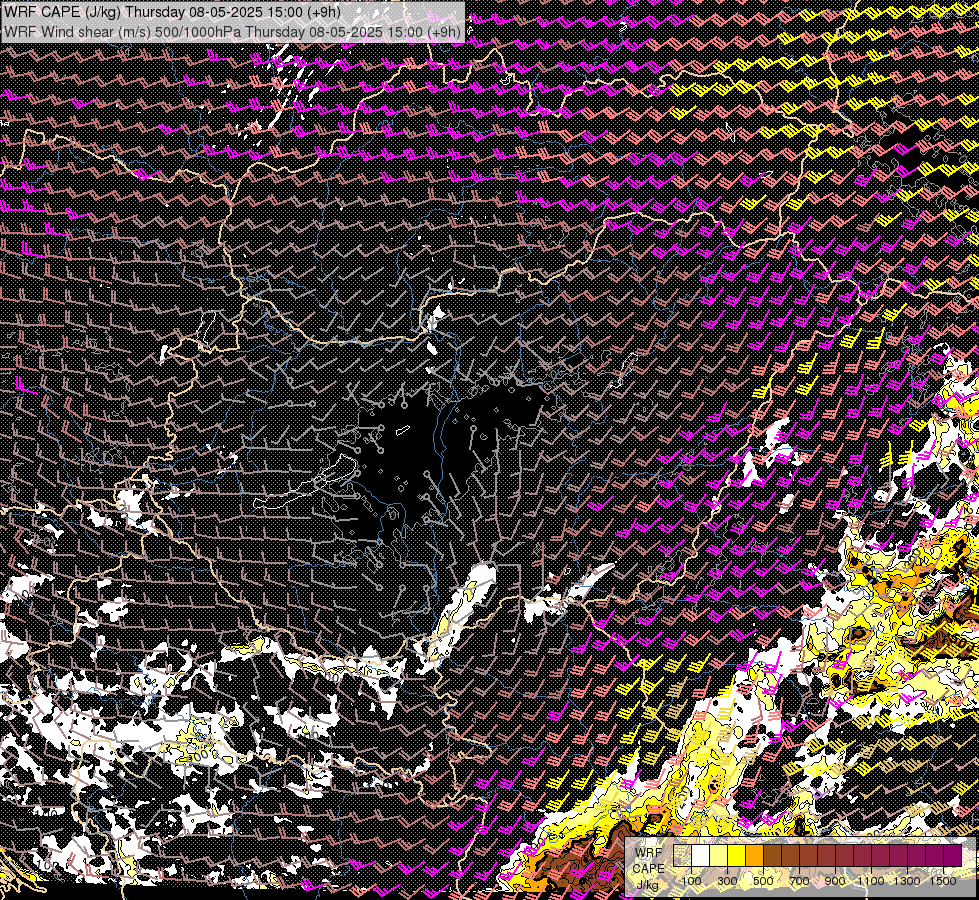
Task: Select the bright yellow CAPE legend swatch
Action: tap(736, 855)
